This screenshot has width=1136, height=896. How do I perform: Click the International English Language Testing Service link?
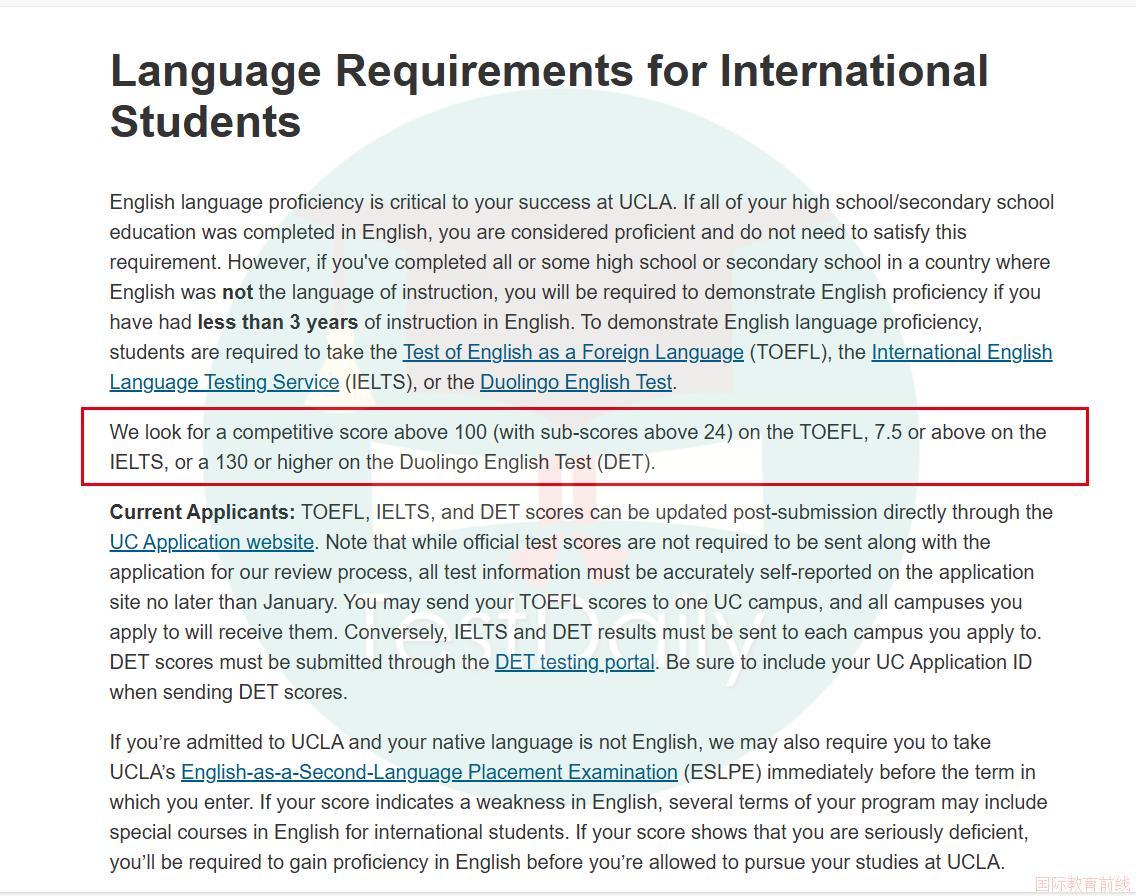pyautogui.click(x=961, y=352)
